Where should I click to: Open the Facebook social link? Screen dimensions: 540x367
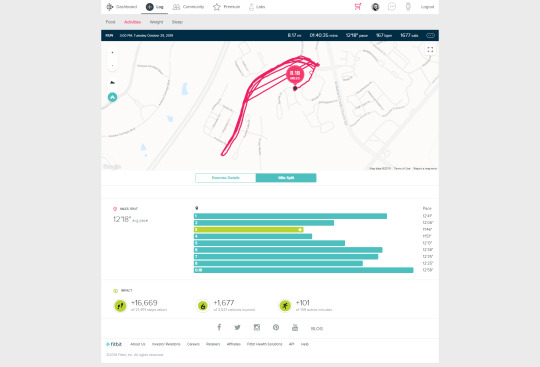[219, 327]
